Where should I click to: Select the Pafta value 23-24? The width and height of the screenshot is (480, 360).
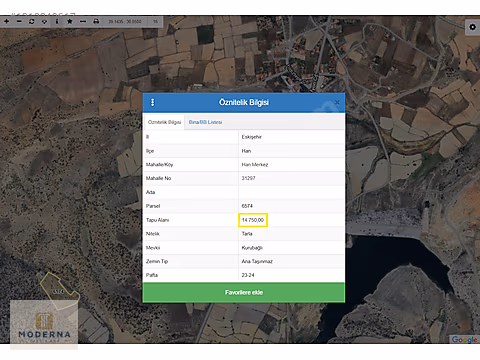tap(248, 275)
